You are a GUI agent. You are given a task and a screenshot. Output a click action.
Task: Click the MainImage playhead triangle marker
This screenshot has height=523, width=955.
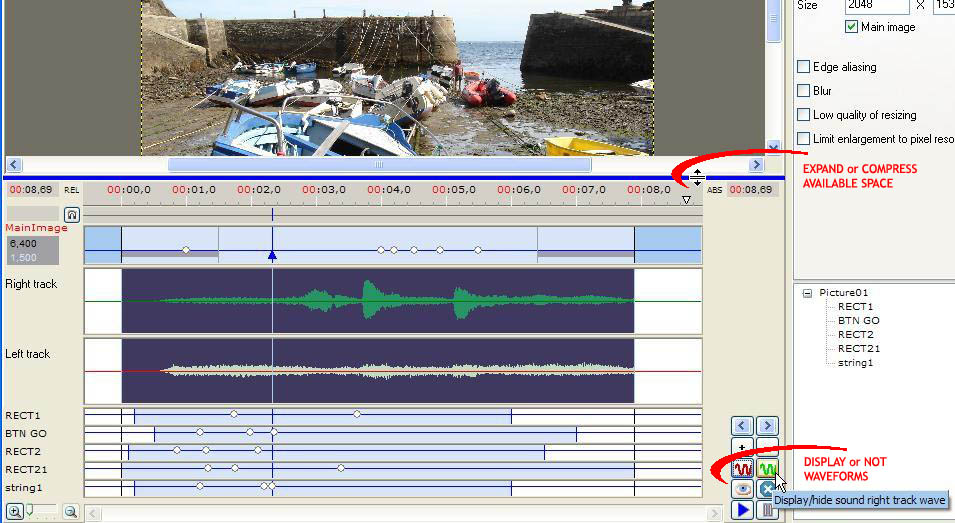tap(272, 256)
